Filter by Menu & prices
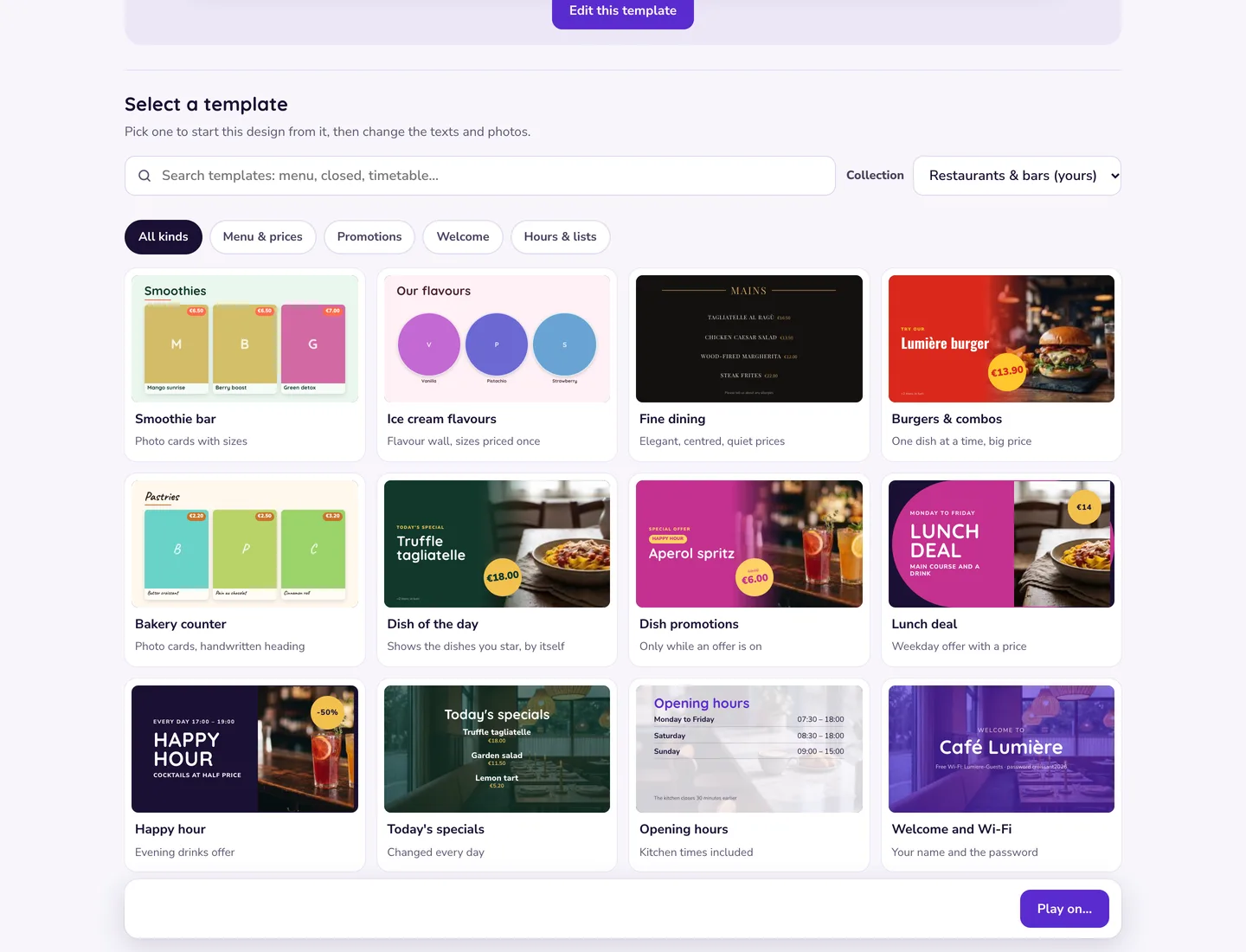This screenshot has width=1246, height=952. coord(263,237)
